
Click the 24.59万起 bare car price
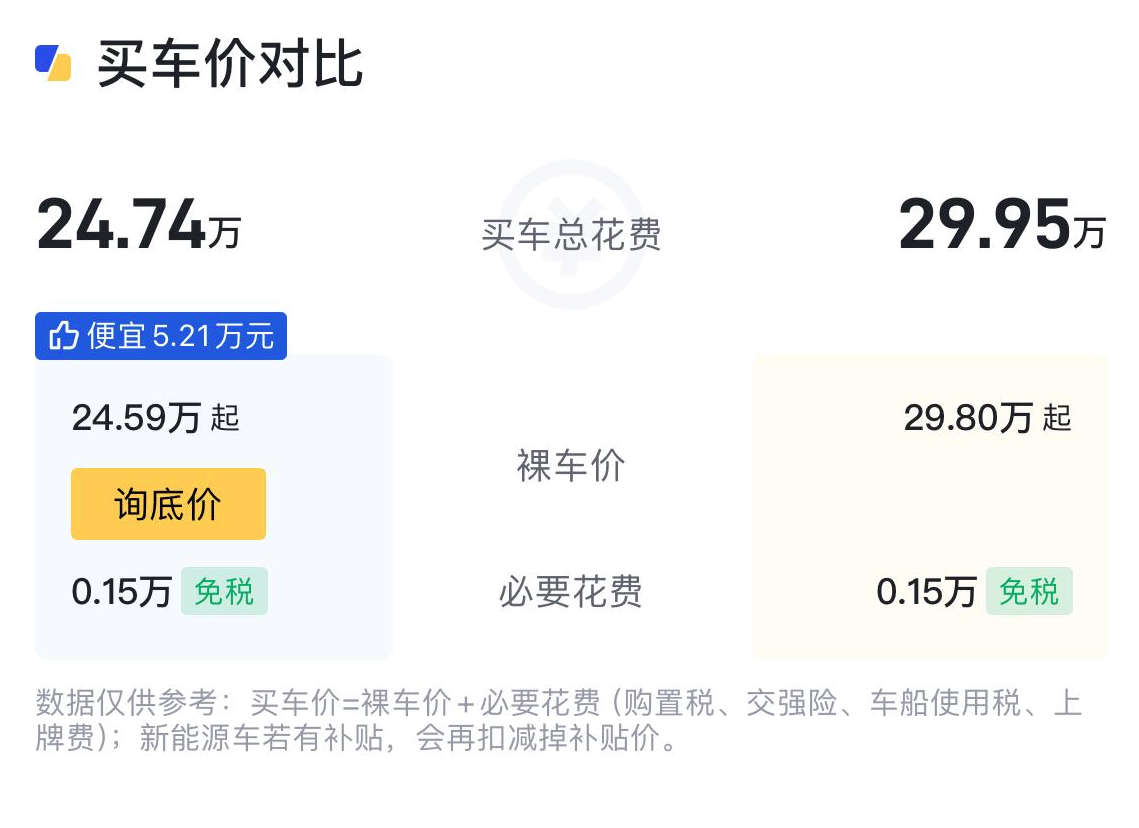(155, 417)
